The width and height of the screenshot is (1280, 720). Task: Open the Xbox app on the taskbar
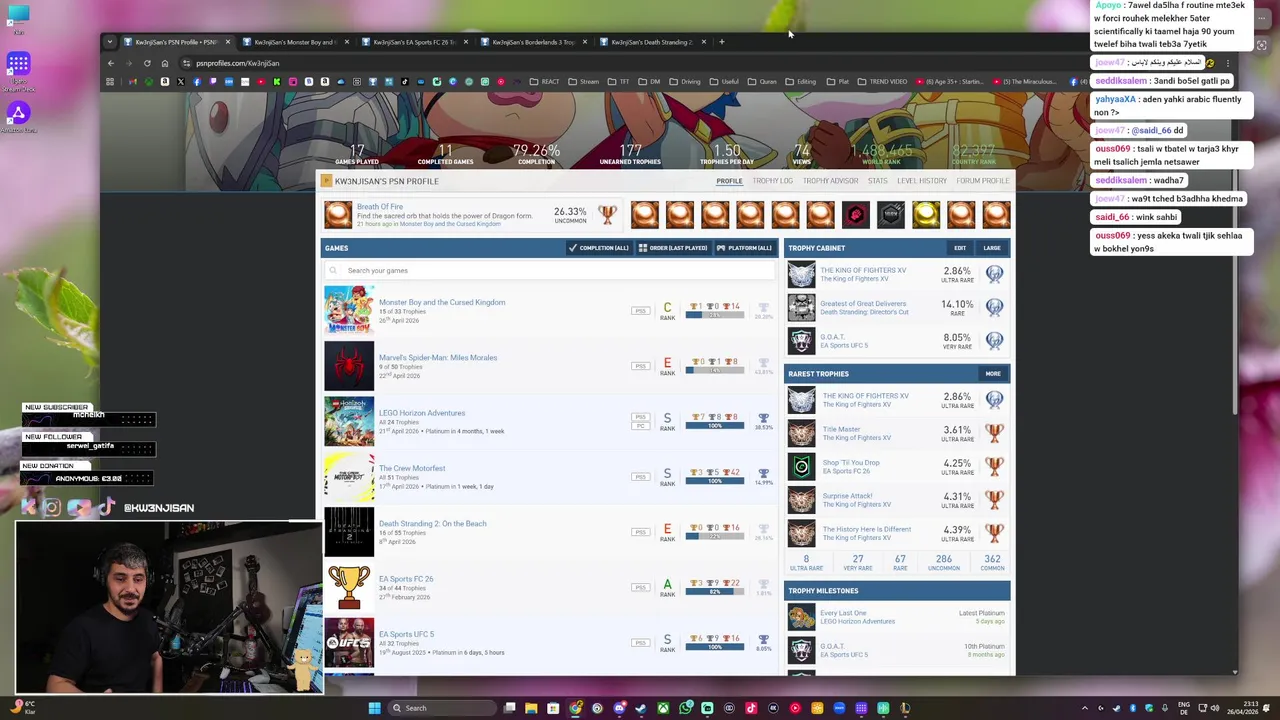pyautogui.click(x=663, y=708)
